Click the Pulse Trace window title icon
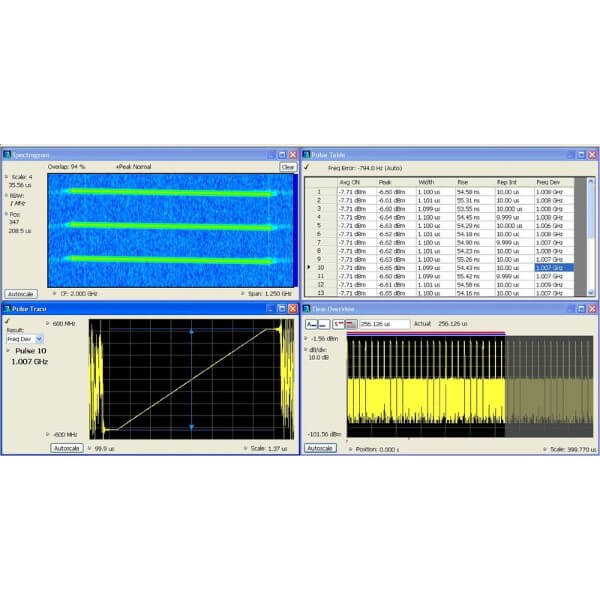The image size is (600, 600). (6, 309)
